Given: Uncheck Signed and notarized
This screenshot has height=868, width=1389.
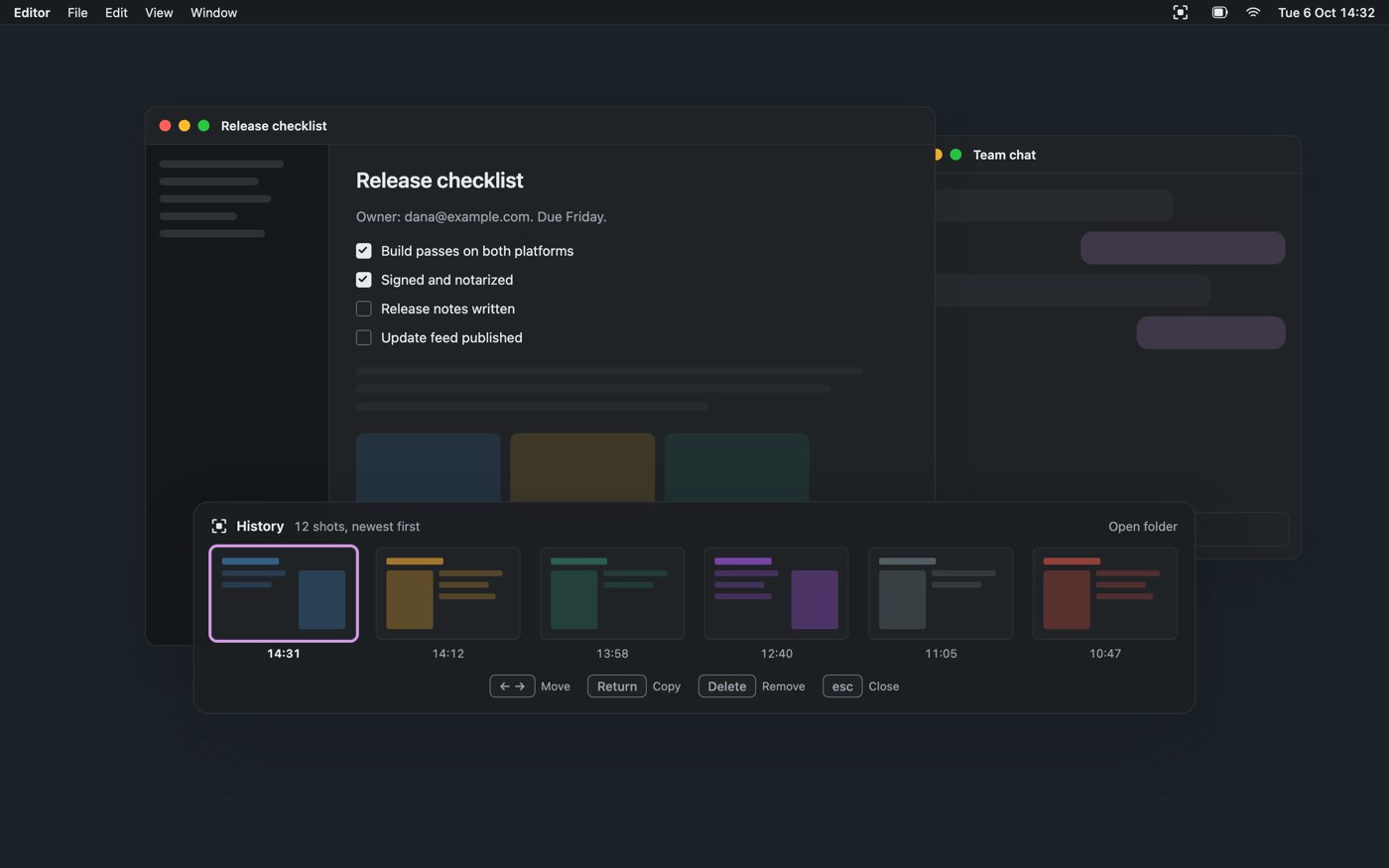Looking at the screenshot, I should pos(364,280).
